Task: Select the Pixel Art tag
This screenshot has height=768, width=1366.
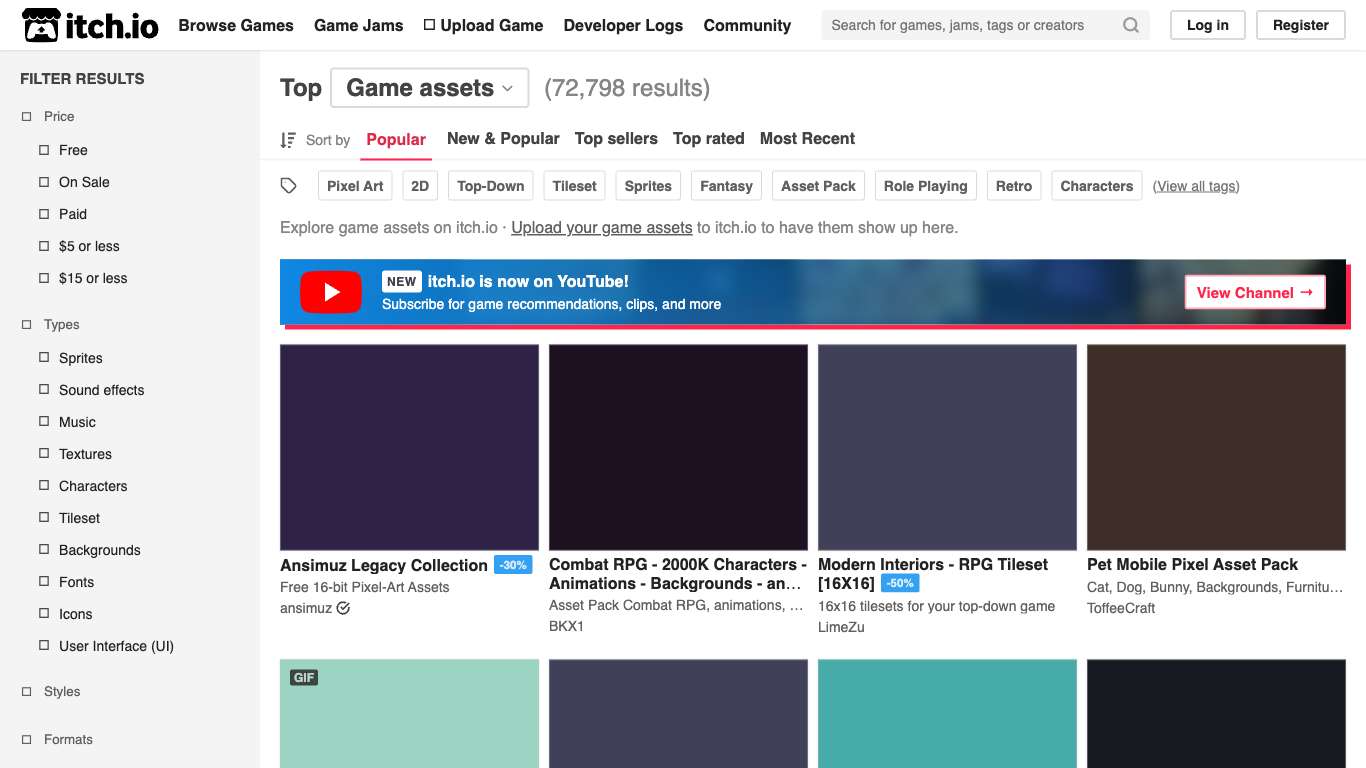Action: coord(355,186)
